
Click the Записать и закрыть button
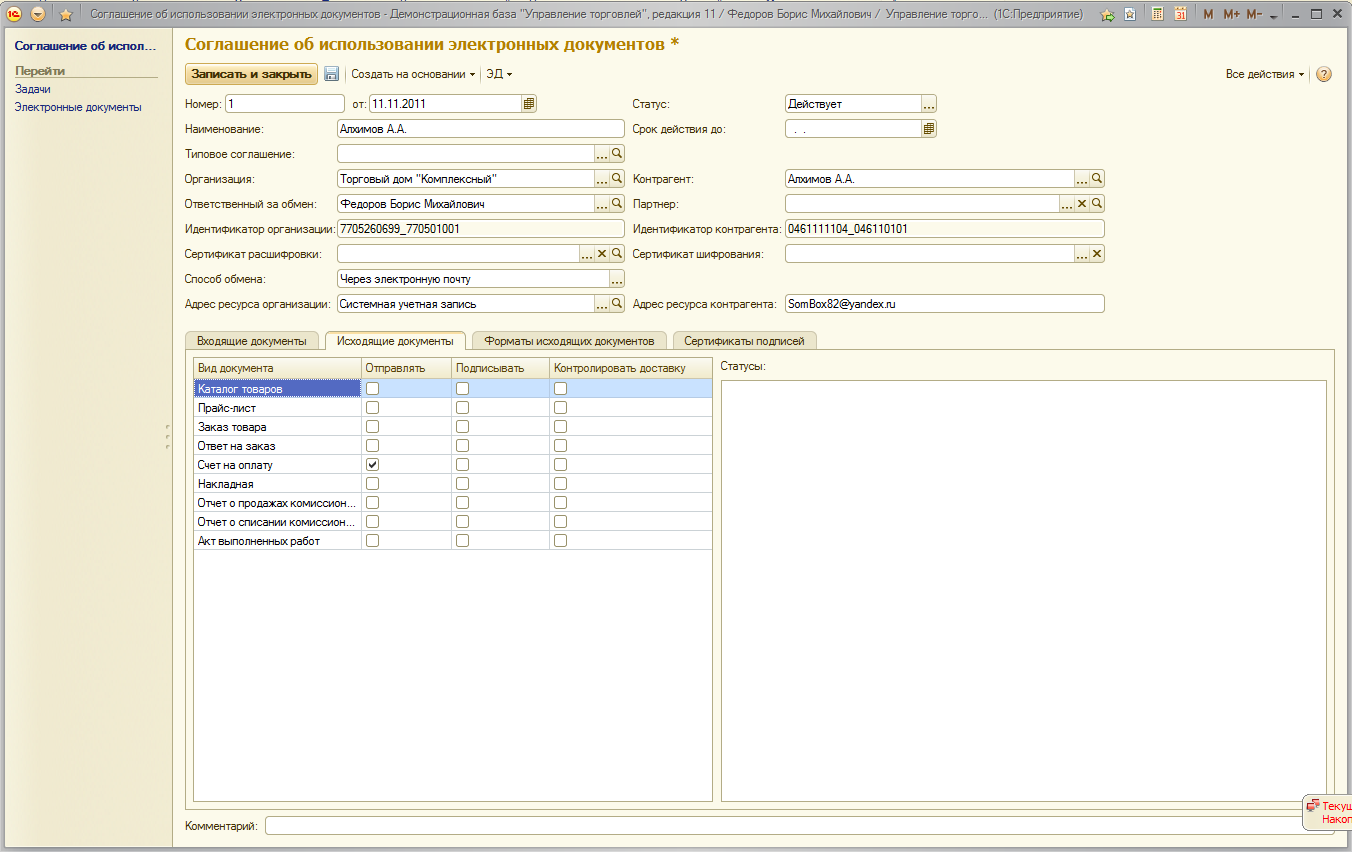252,74
